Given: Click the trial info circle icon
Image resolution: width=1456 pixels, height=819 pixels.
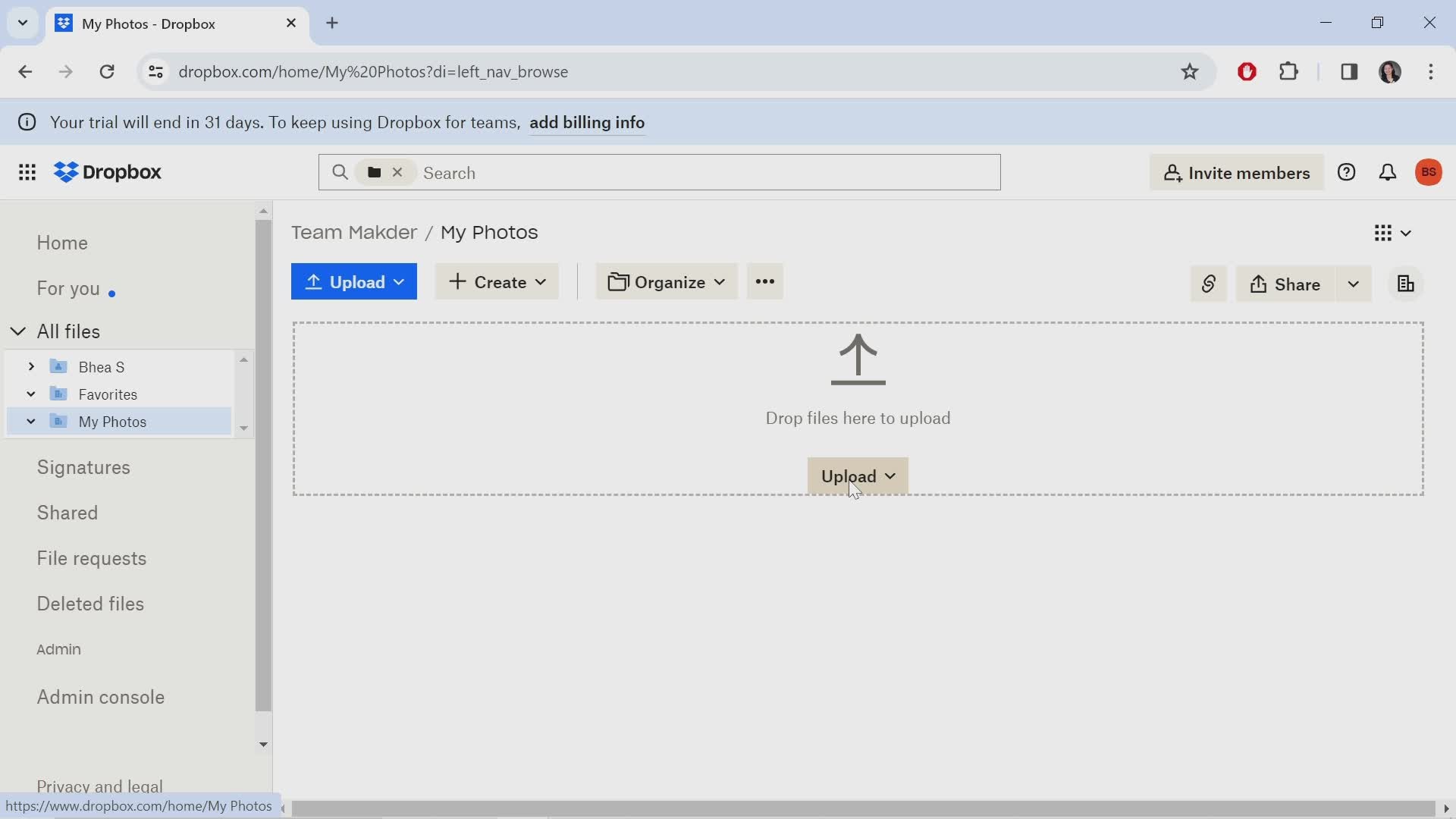Looking at the screenshot, I should pyautogui.click(x=27, y=123).
